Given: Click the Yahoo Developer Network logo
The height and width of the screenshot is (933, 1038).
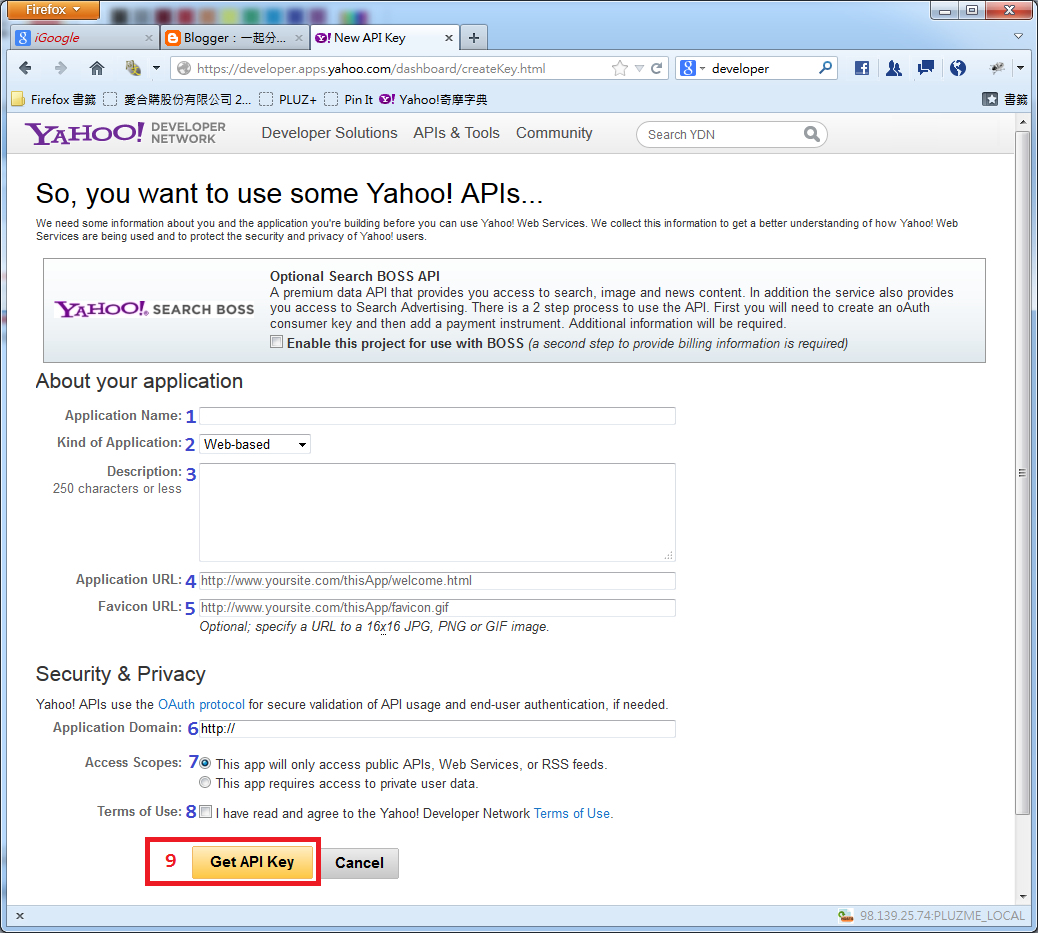Looking at the screenshot, I should pyautogui.click(x=126, y=133).
